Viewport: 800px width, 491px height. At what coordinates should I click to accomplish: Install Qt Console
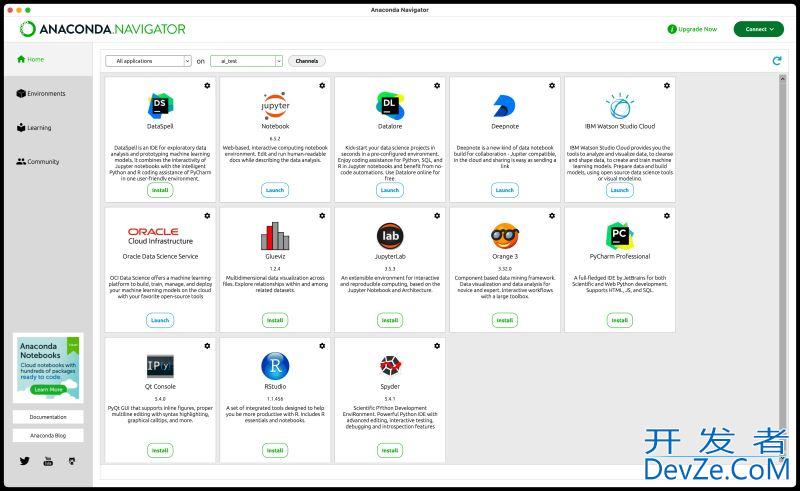160,450
